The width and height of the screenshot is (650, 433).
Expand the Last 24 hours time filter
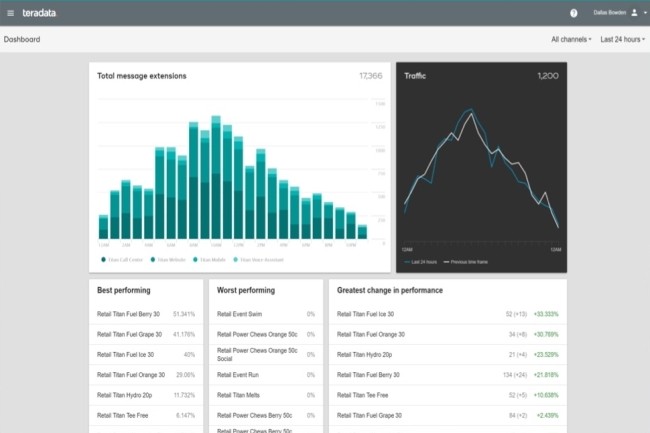coord(622,39)
